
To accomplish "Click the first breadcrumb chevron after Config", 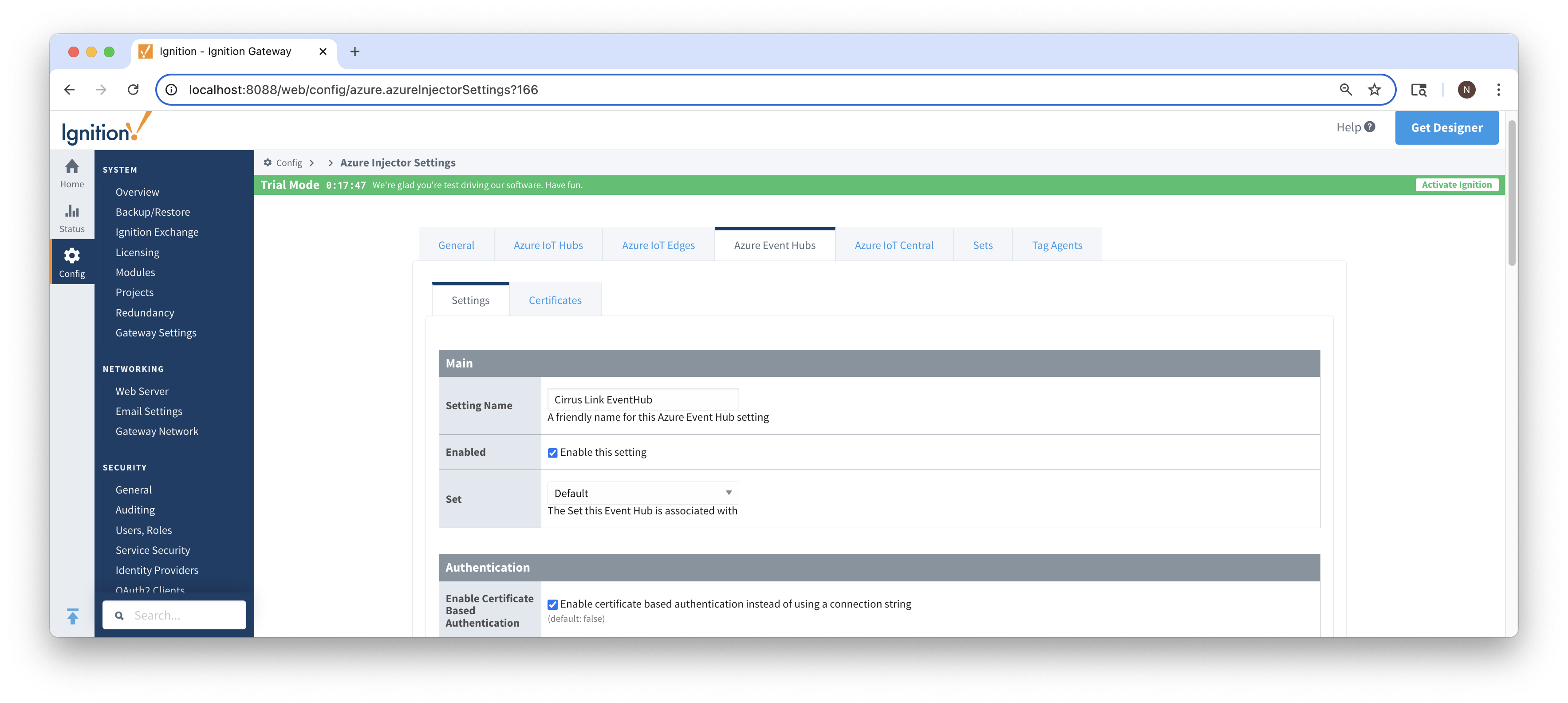I will [x=311, y=163].
